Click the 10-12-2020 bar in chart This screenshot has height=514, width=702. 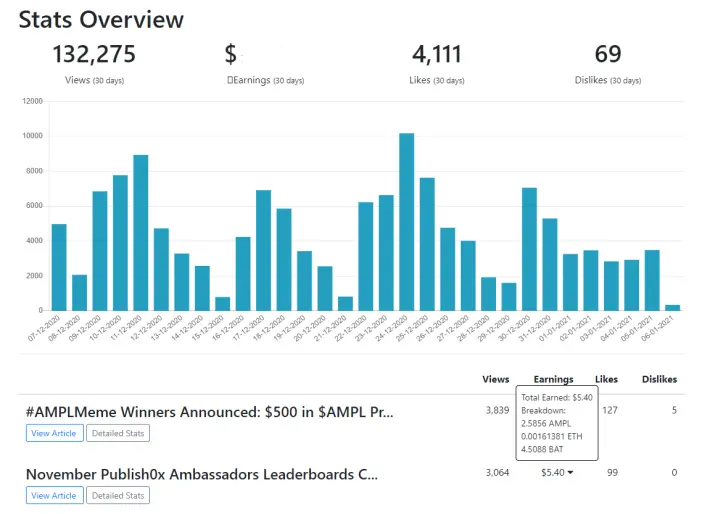tap(120, 243)
